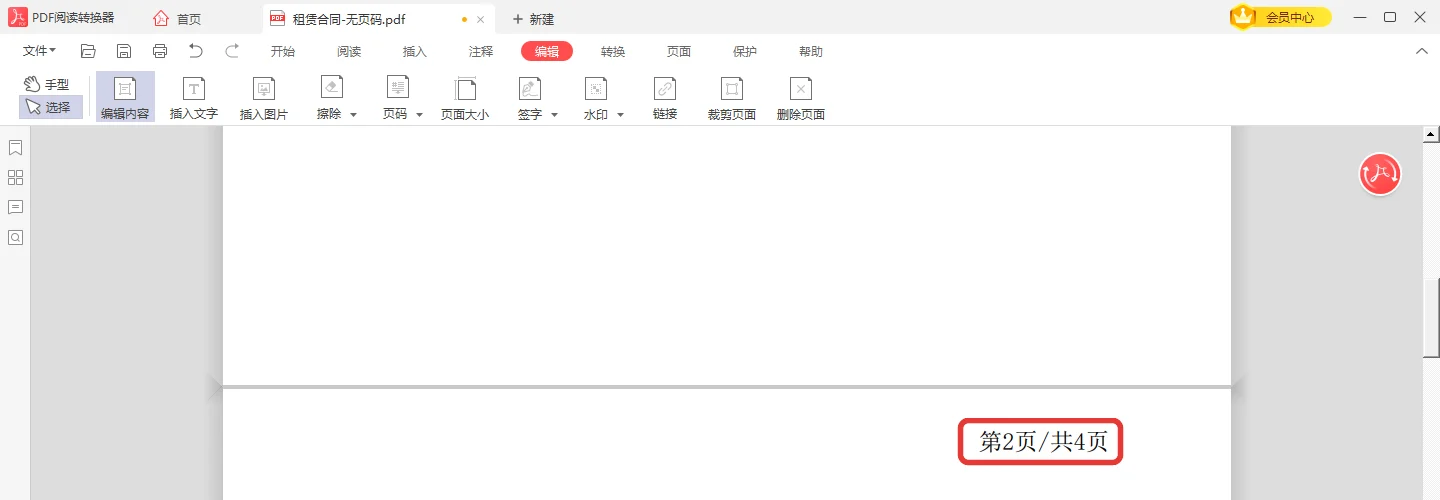
Task: Select the Hand (手型) tool
Action: [47, 85]
